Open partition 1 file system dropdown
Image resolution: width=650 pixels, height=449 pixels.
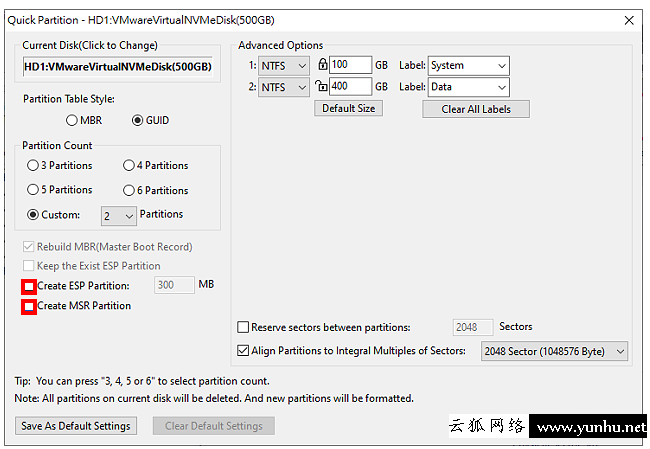click(x=284, y=66)
